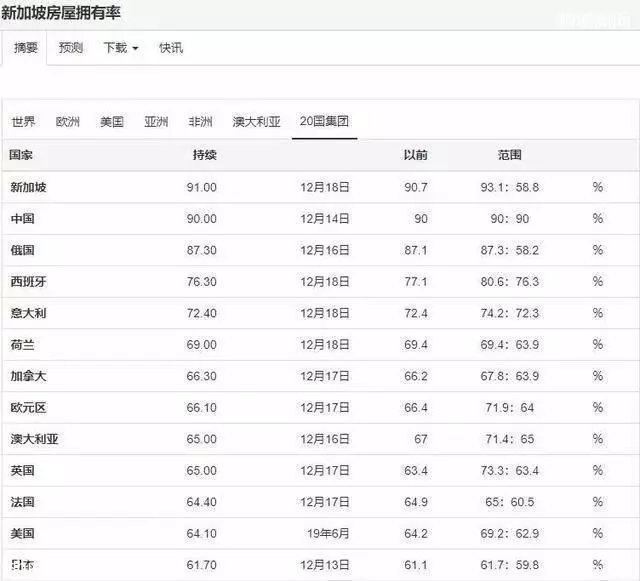Open the 摘要 tab
The height and width of the screenshot is (581, 640).
click(x=25, y=48)
